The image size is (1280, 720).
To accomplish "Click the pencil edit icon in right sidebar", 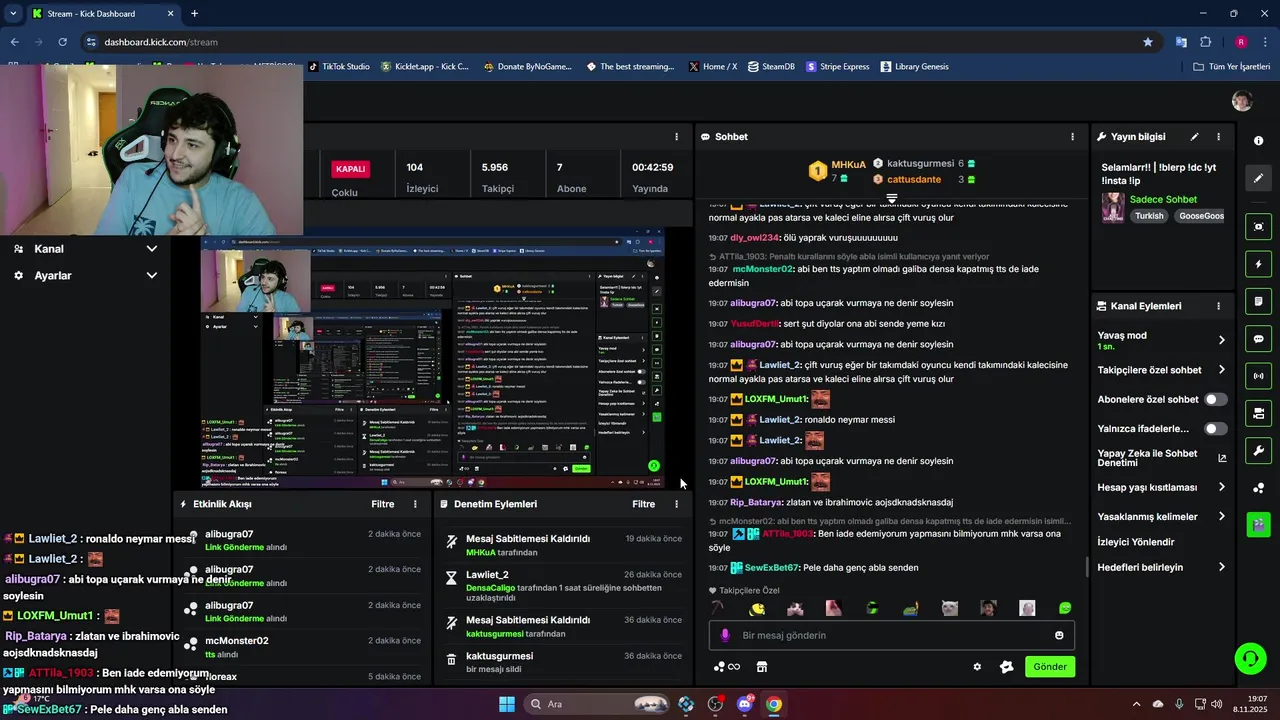I will [1258, 178].
